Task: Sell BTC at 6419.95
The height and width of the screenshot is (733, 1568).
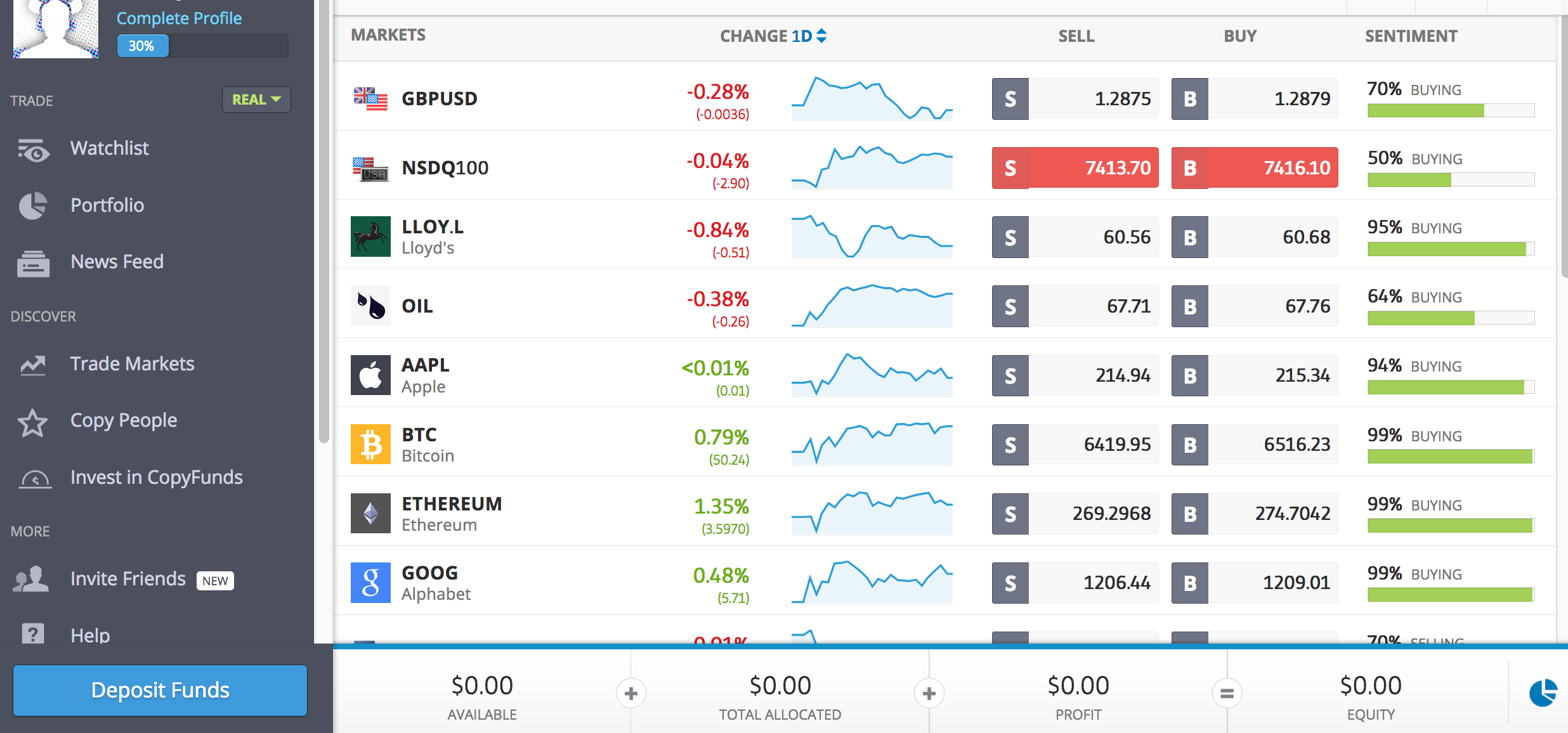Action: (x=1075, y=444)
